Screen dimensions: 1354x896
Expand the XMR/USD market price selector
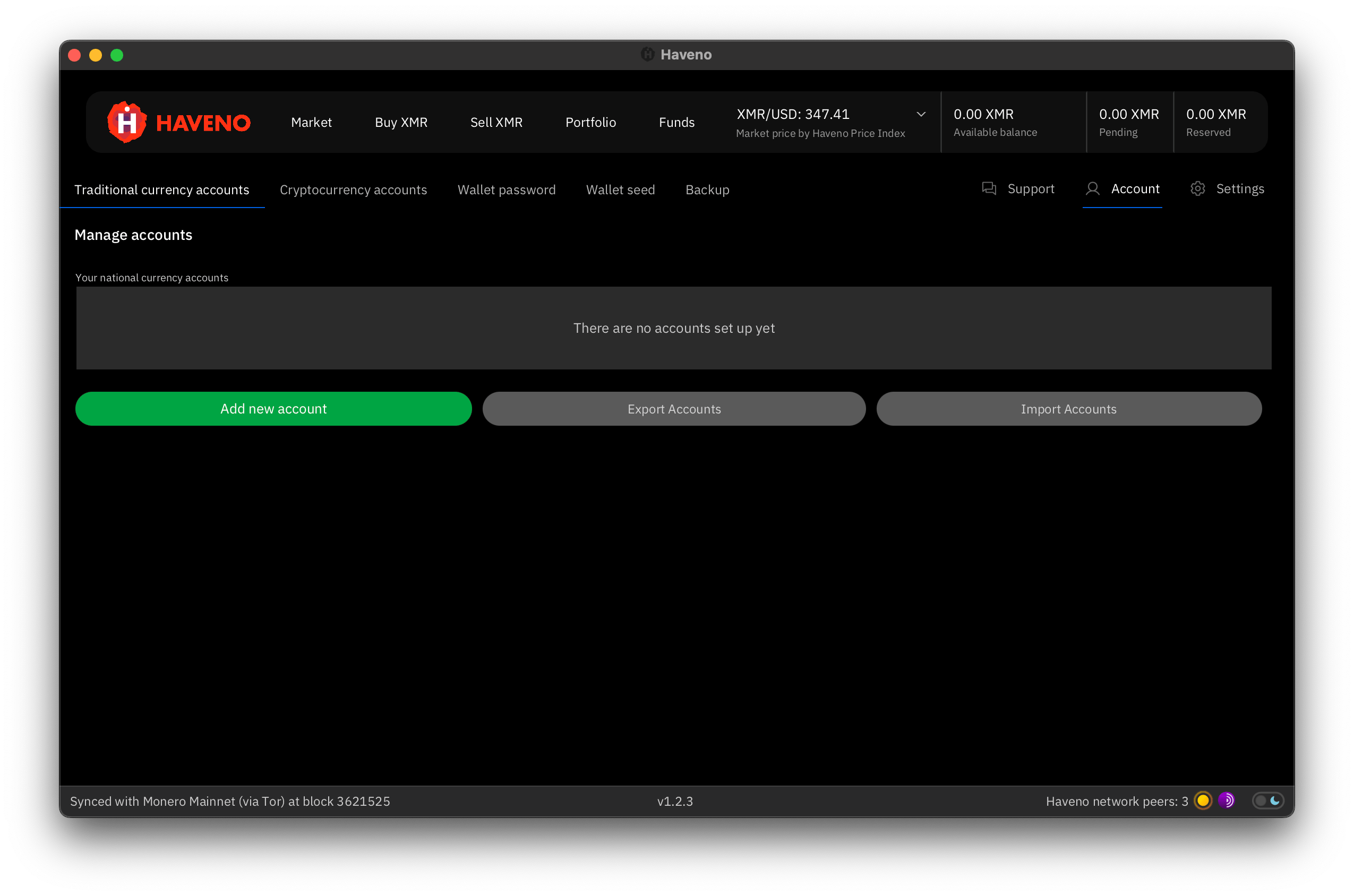921,114
